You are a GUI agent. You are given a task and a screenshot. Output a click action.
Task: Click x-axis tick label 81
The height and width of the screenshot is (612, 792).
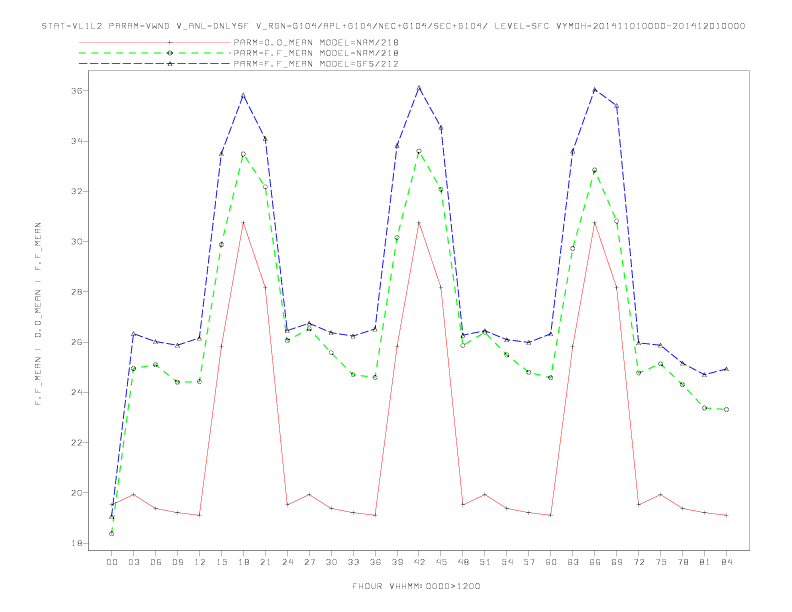tap(705, 562)
